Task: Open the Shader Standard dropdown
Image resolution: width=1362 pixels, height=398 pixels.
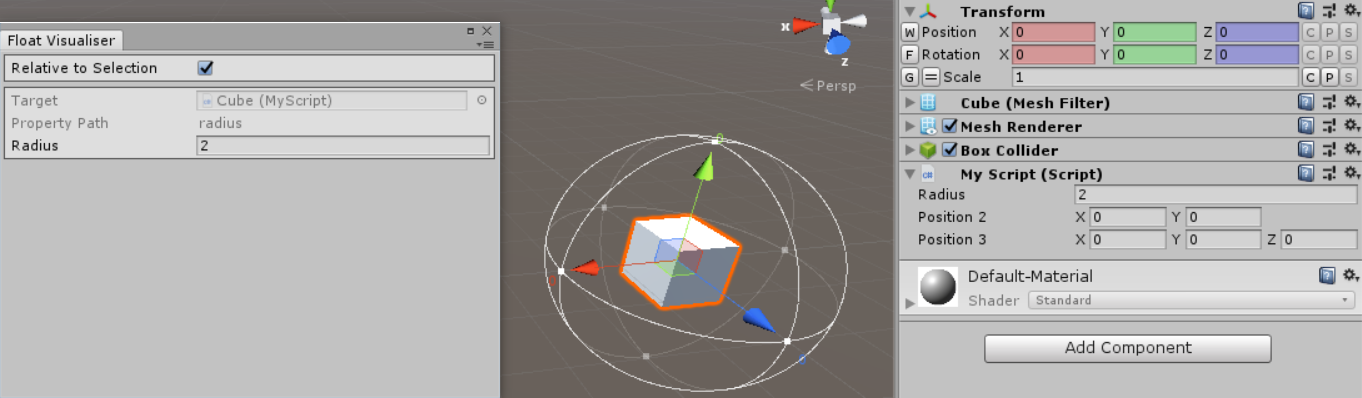Action: tap(1191, 300)
